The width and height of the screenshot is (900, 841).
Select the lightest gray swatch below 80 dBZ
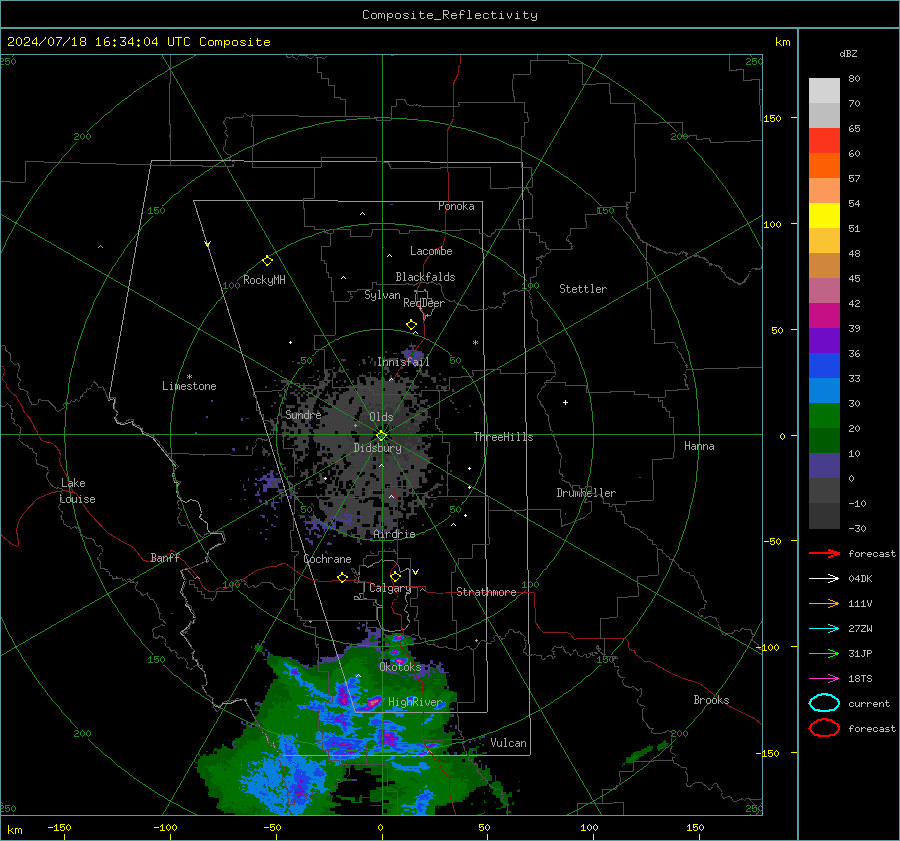tap(824, 90)
